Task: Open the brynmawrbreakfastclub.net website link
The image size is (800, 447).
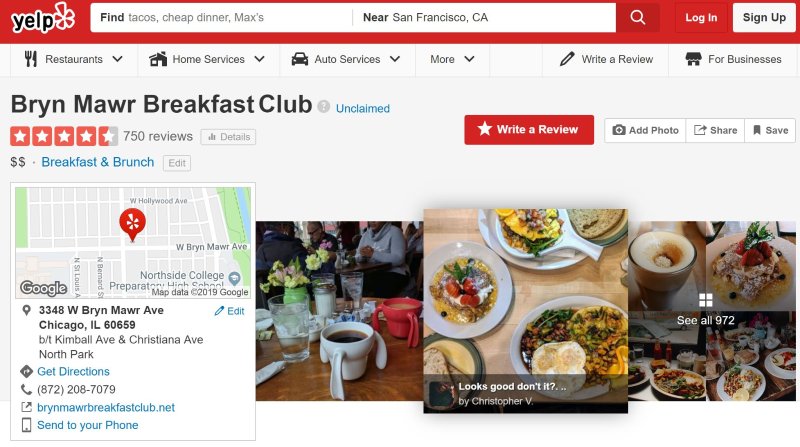Action: coord(106,407)
